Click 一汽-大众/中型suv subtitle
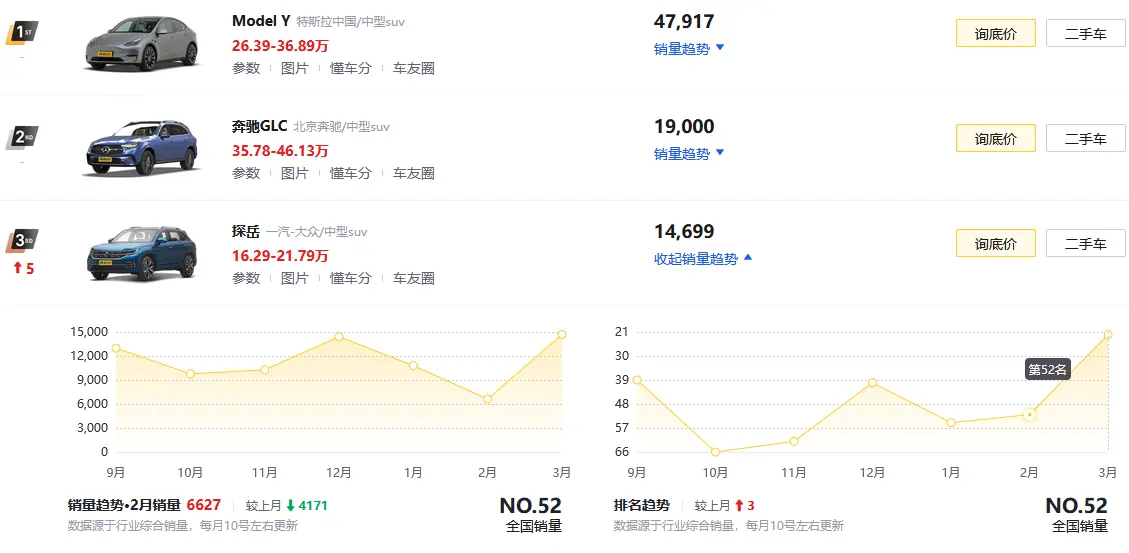 pyautogui.click(x=317, y=232)
